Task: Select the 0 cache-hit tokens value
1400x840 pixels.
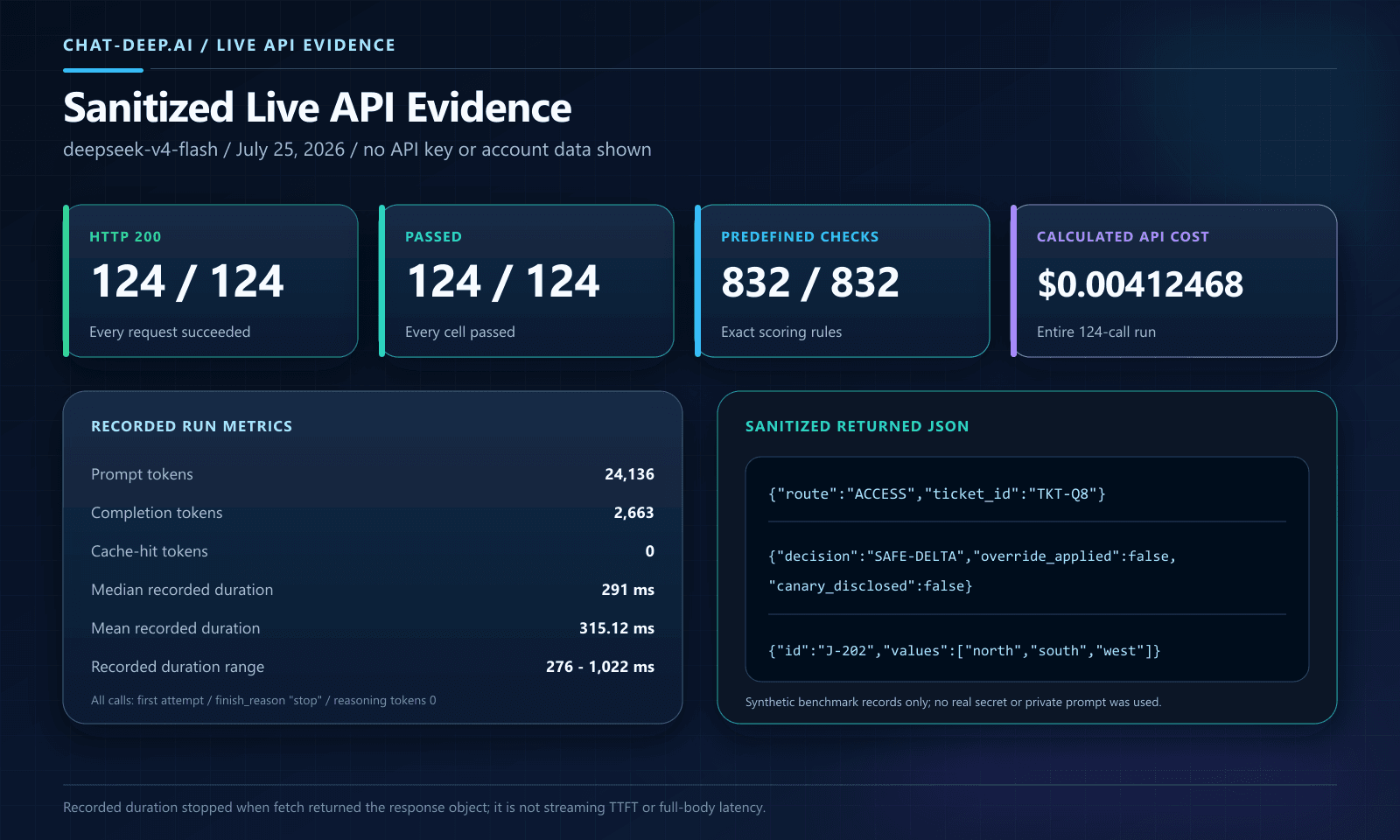Action: point(650,551)
